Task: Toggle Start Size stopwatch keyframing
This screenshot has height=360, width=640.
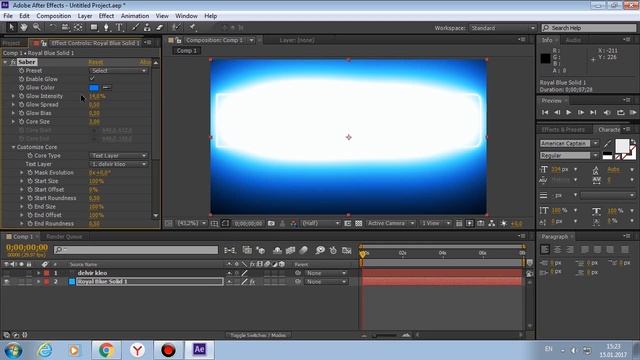Action: (30, 181)
